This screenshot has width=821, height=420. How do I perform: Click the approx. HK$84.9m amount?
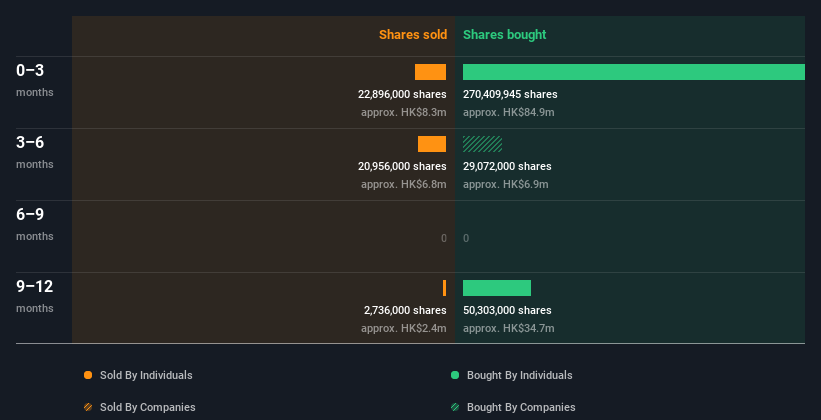coord(508,113)
